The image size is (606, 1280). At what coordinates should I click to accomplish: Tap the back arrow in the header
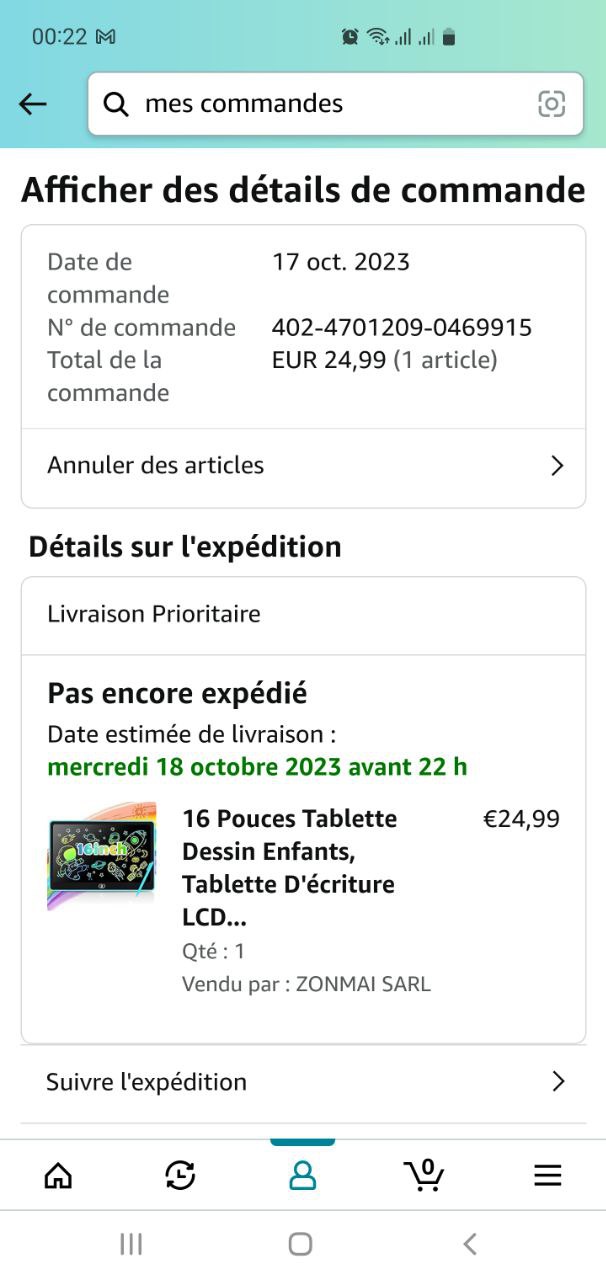coord(33,104)
